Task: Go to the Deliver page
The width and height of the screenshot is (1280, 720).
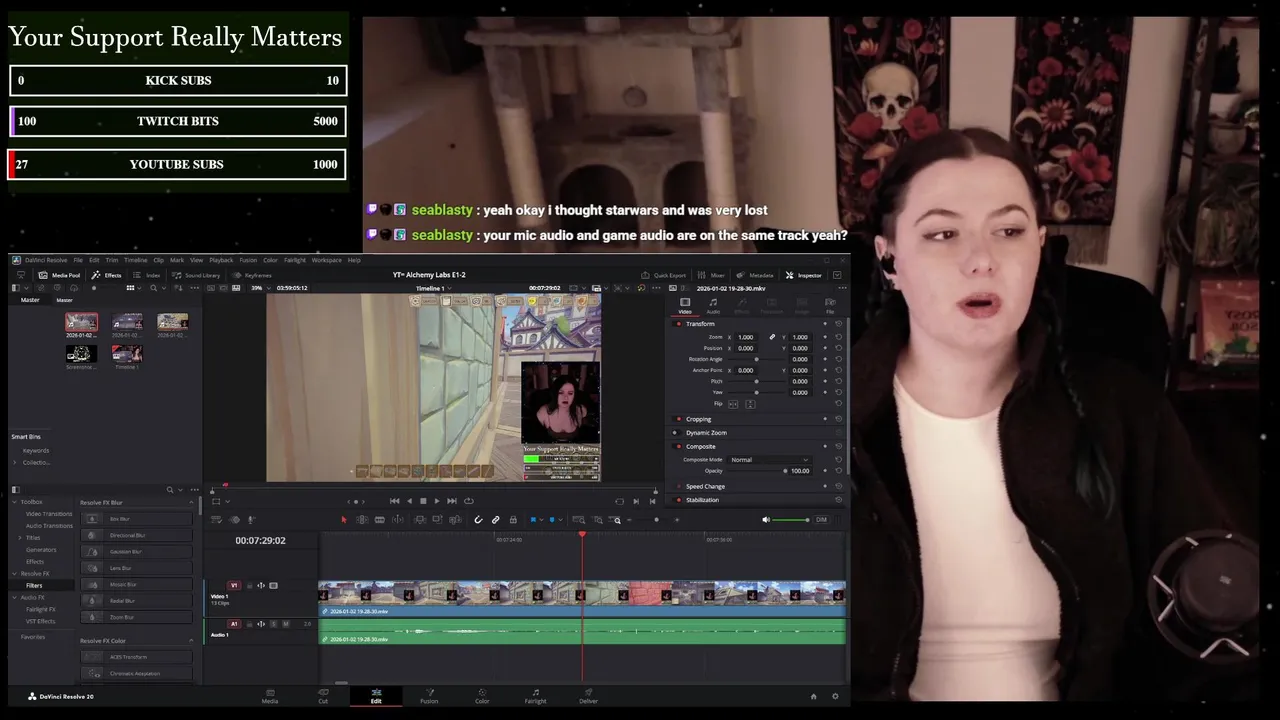Action: click(x=588, y=695)
